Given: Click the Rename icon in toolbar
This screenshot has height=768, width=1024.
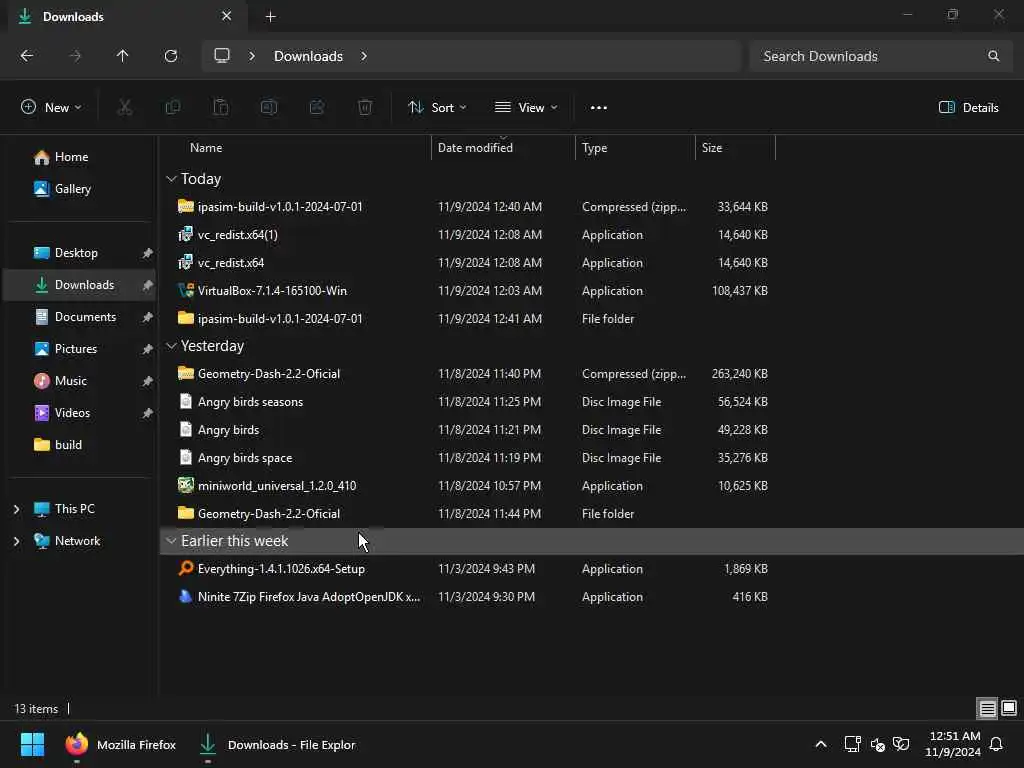Looking at the screenshot, I should point(268,107).
